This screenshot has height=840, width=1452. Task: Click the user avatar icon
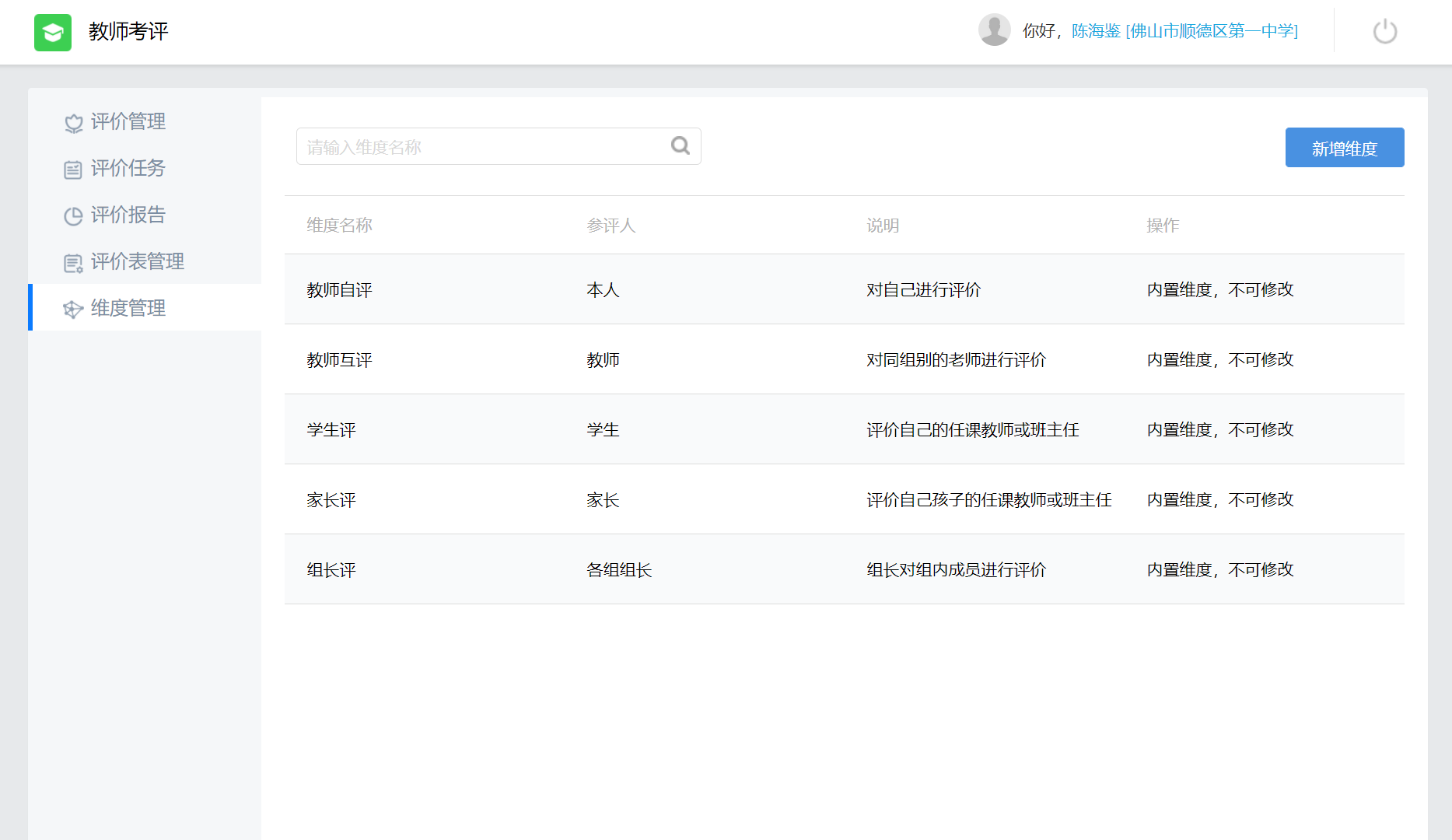coord(994,30)
